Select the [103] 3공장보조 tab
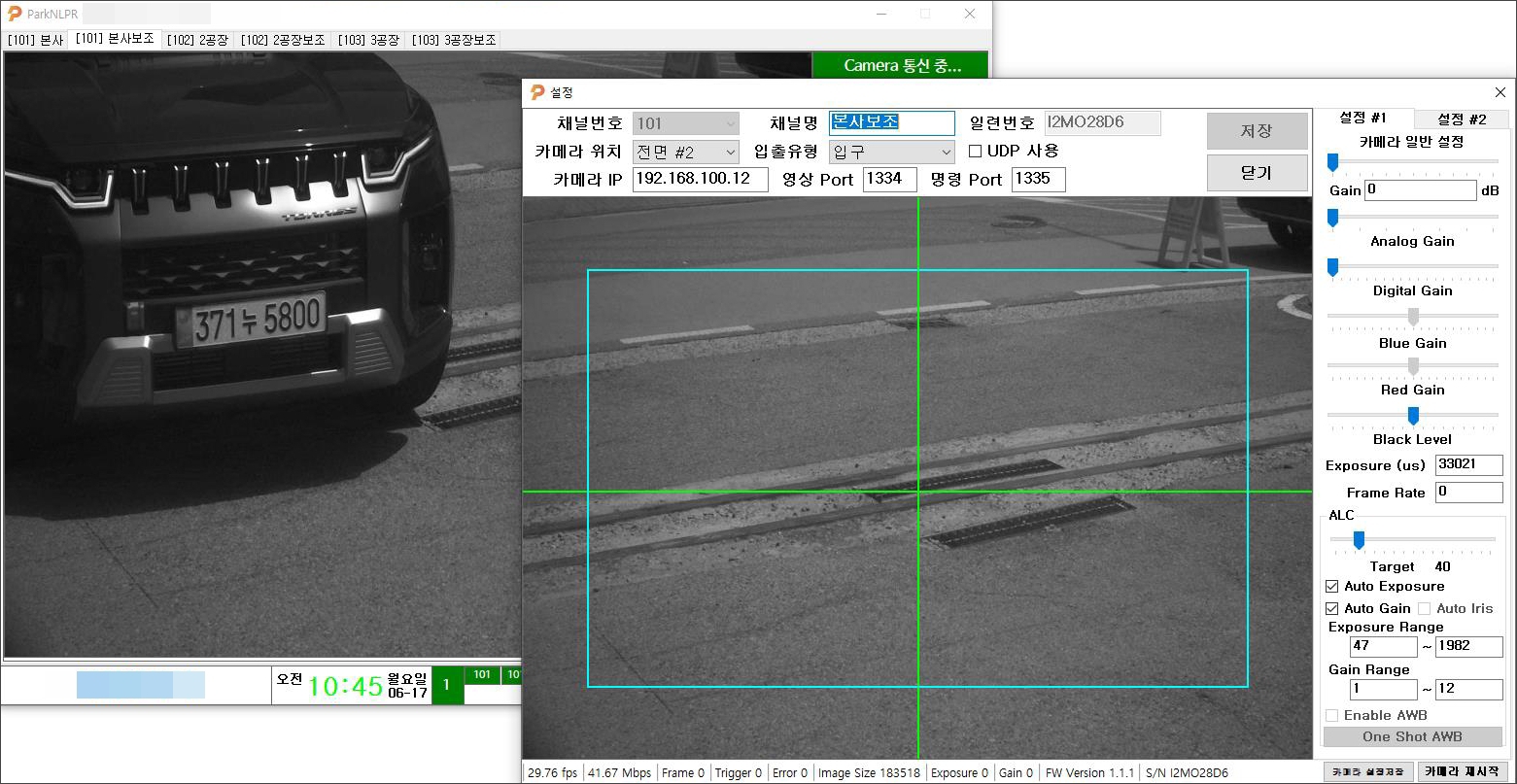The width and height of the screenshot is (1517, 784). [454, 40]
